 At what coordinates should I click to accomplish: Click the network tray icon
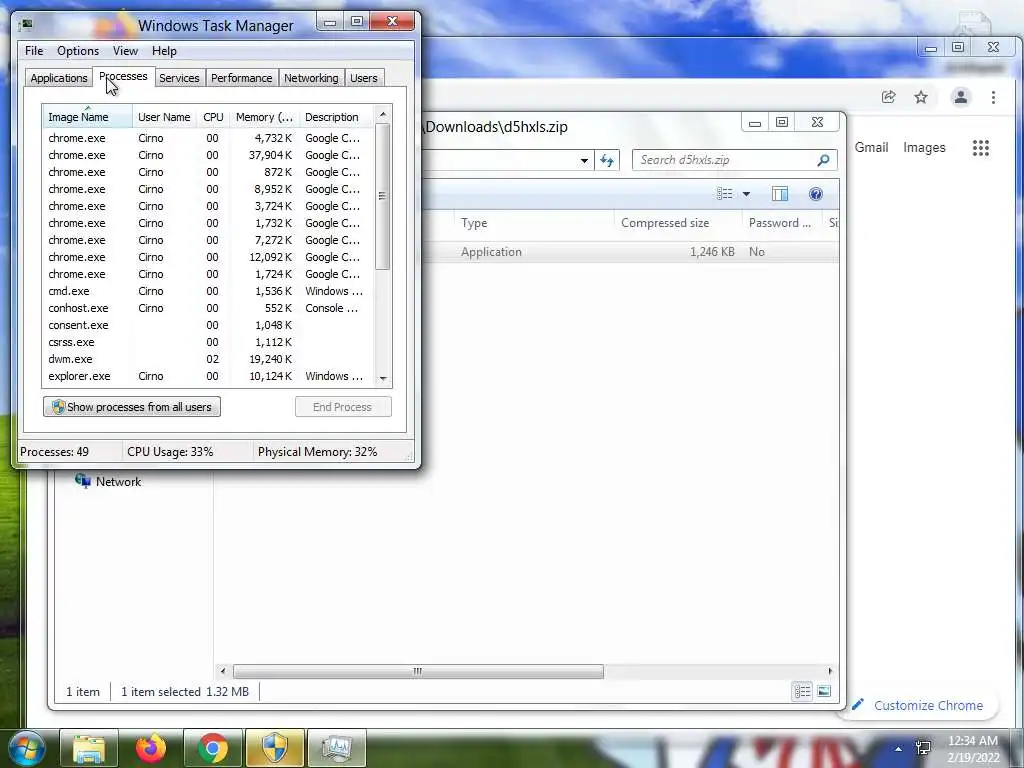coord(923,748)
